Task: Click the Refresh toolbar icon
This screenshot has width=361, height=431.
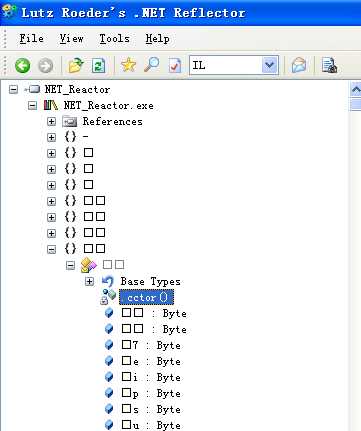Action: click(99, 65)
